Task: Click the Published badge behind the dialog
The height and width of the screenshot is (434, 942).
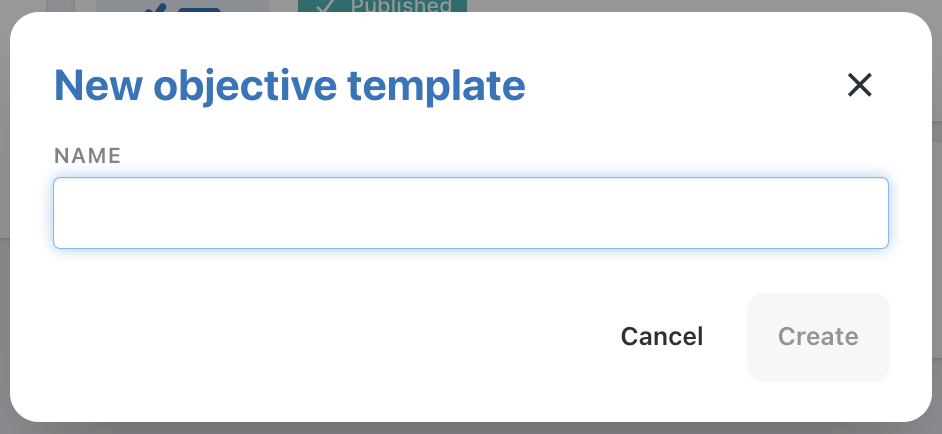Action: pos(382,6)
